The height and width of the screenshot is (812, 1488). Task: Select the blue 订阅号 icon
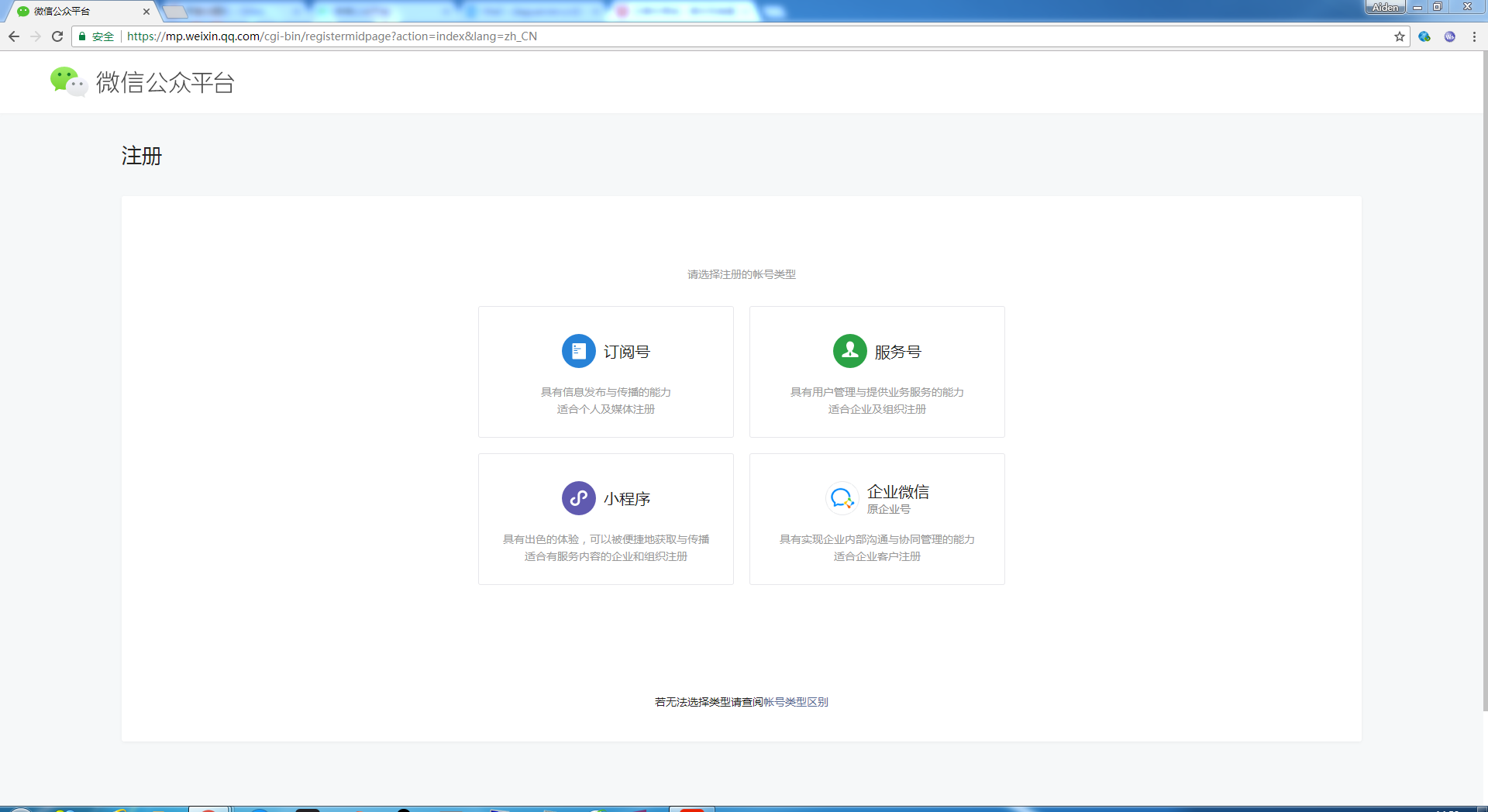click(x=578, y=351)
